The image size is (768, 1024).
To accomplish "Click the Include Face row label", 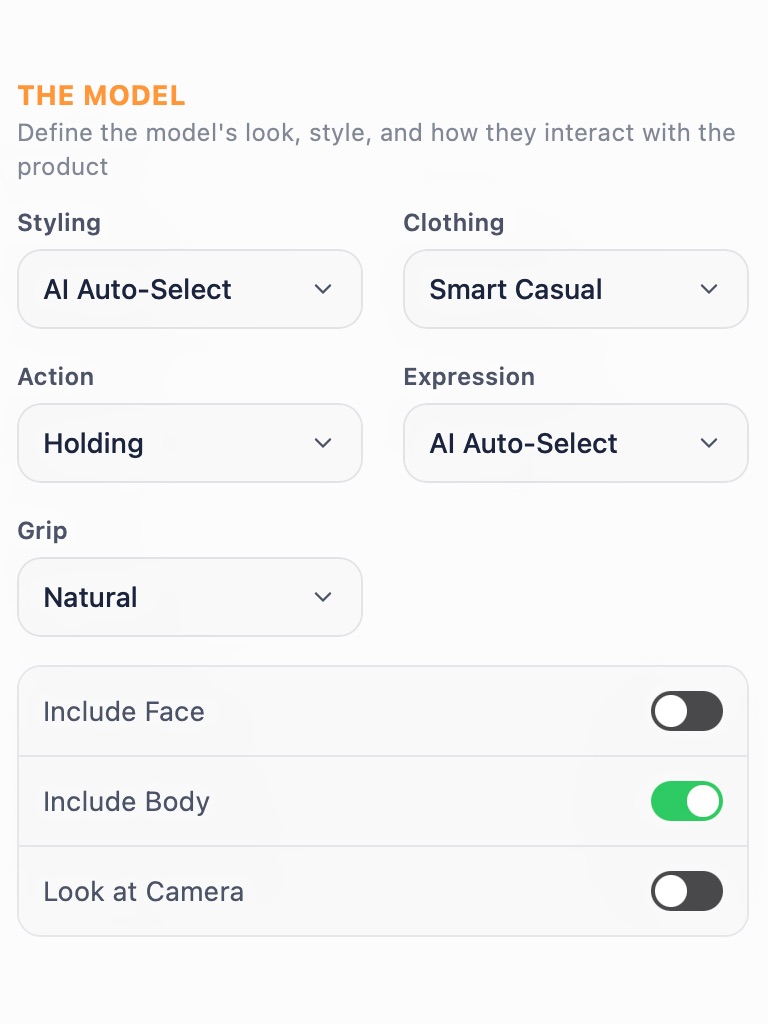I will 124,711.
